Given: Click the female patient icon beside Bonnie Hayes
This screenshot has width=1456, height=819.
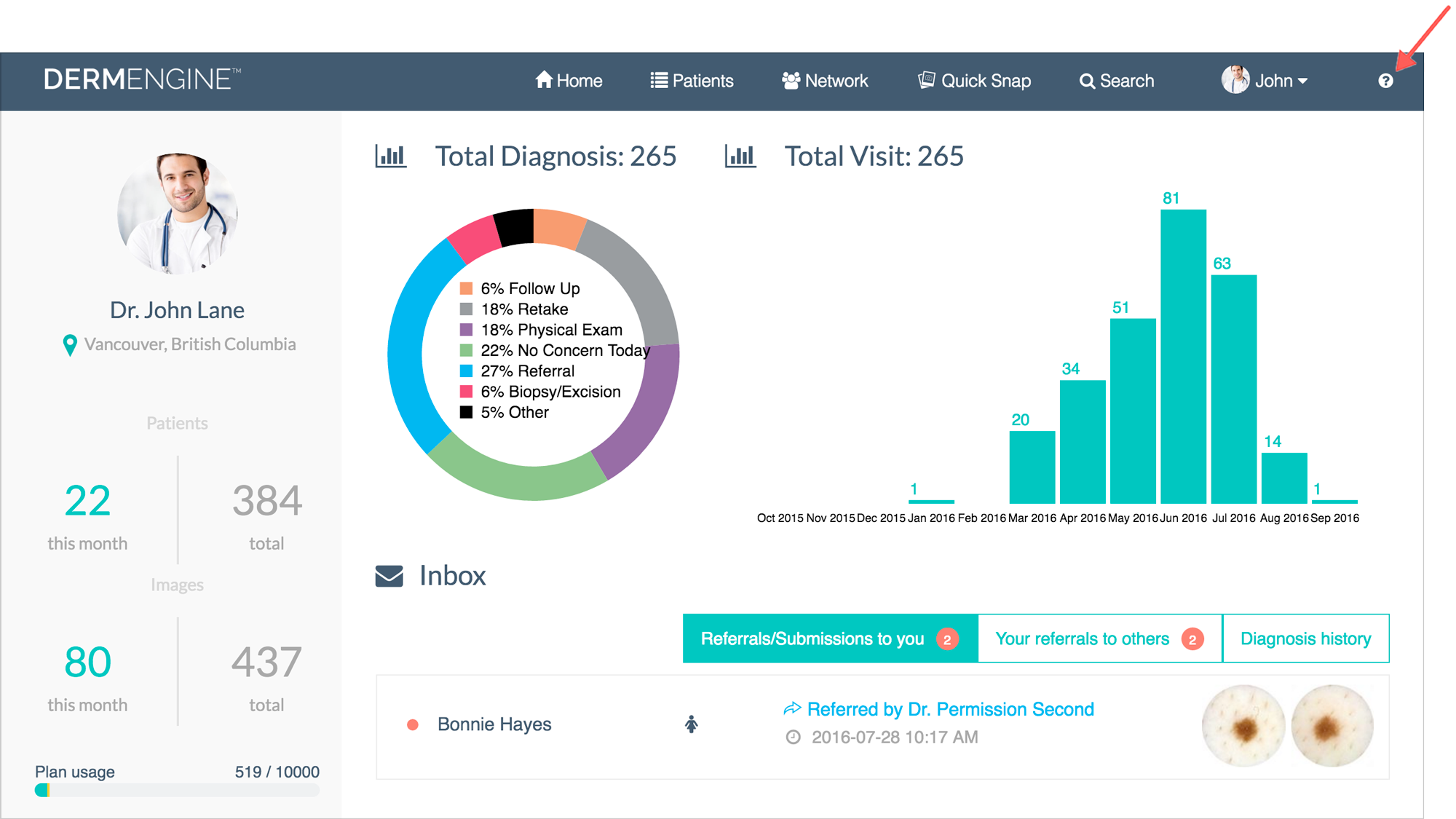Looking at the screenshot, I should 691,724.
